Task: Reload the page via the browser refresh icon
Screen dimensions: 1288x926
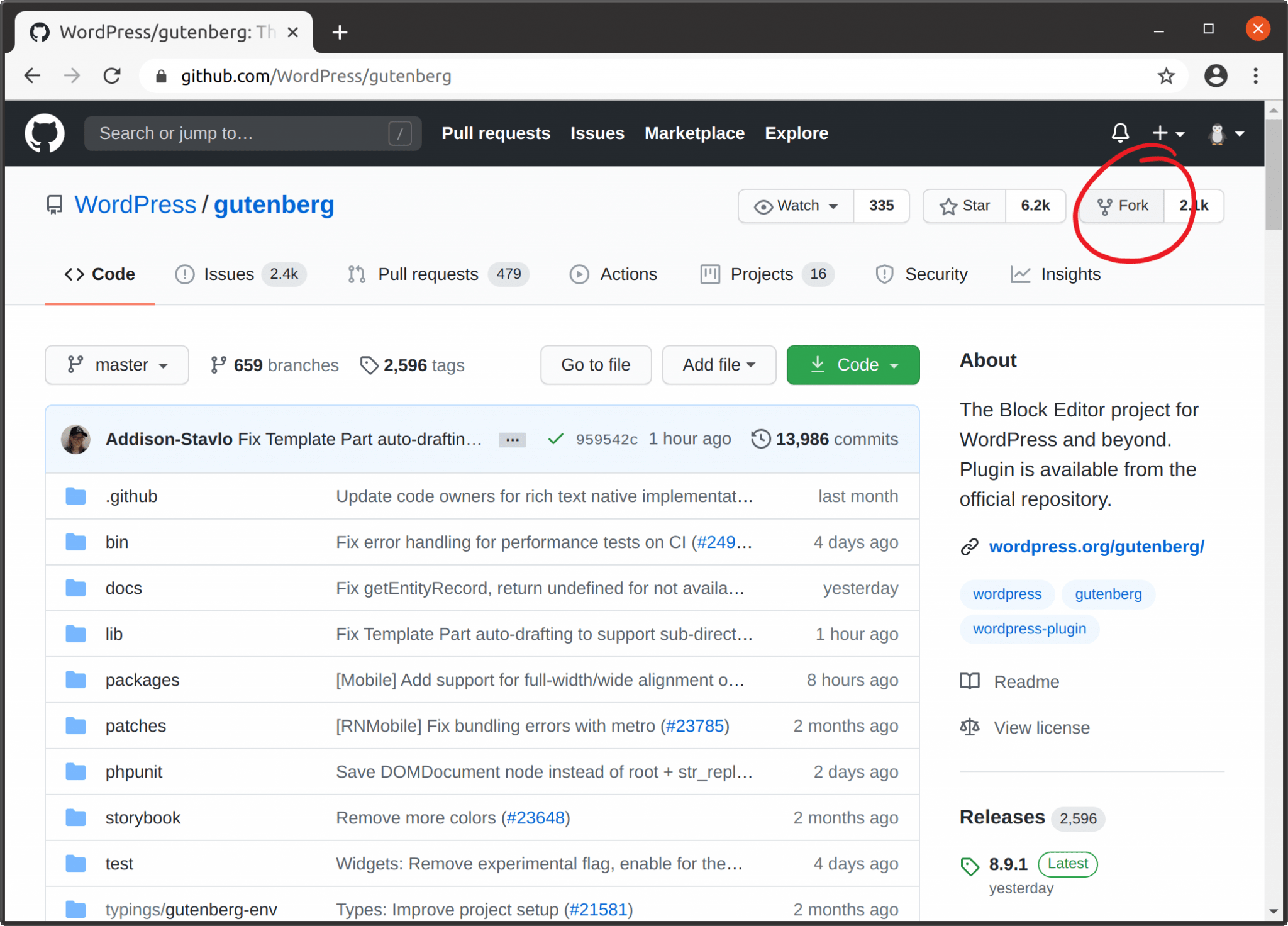Action: click(113, 75)
